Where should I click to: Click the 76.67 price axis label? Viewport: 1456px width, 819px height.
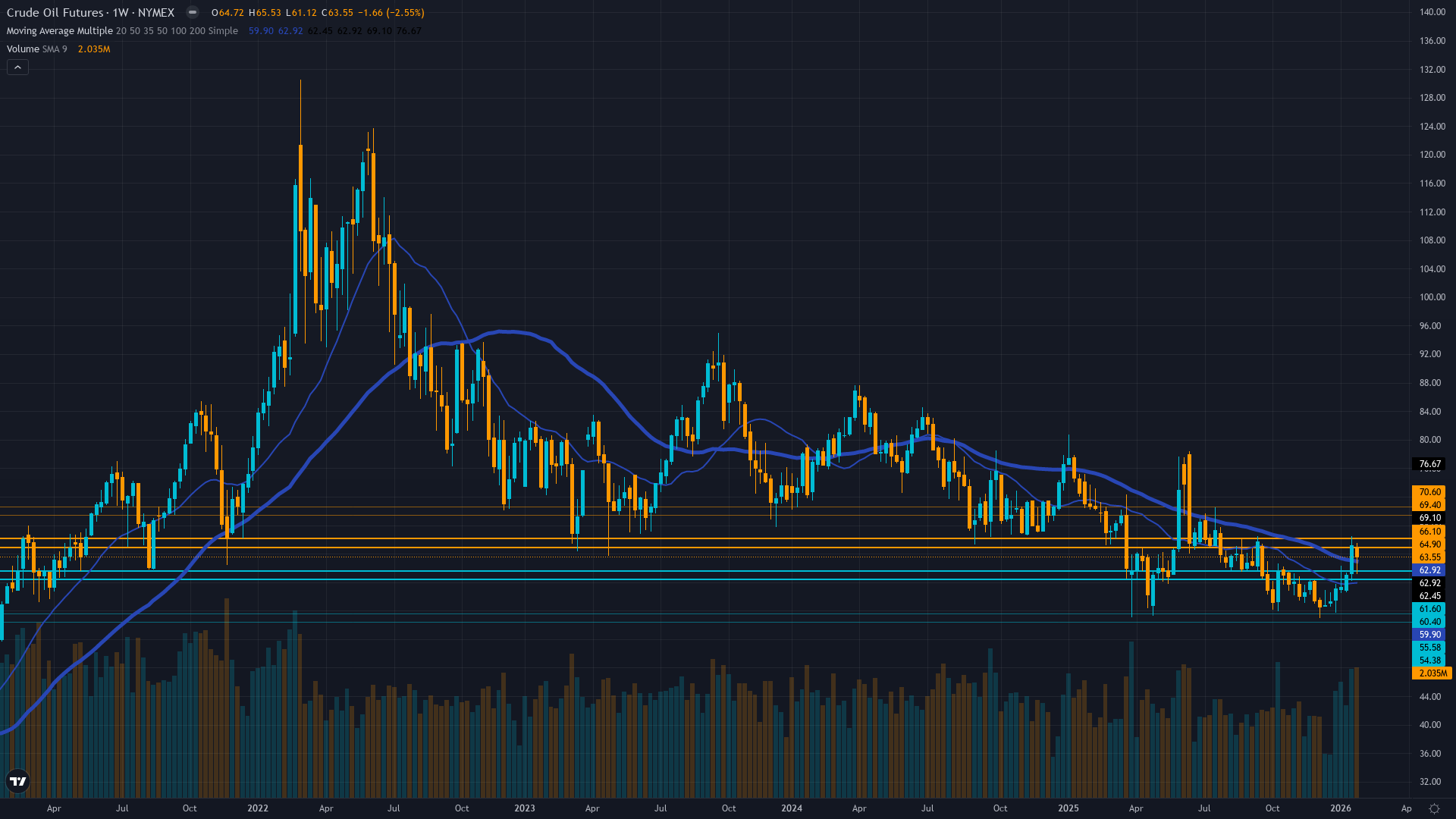[x=1429, y=464]
